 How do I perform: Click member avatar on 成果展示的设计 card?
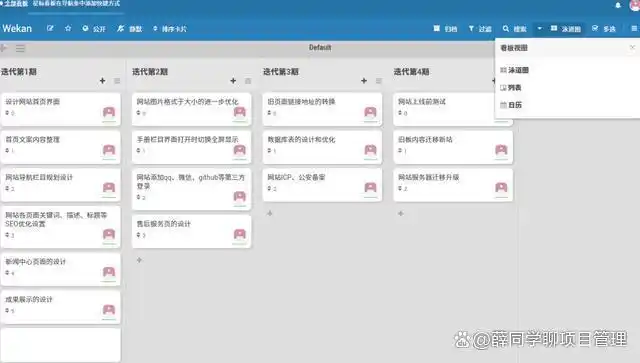(x=109, y=310)
